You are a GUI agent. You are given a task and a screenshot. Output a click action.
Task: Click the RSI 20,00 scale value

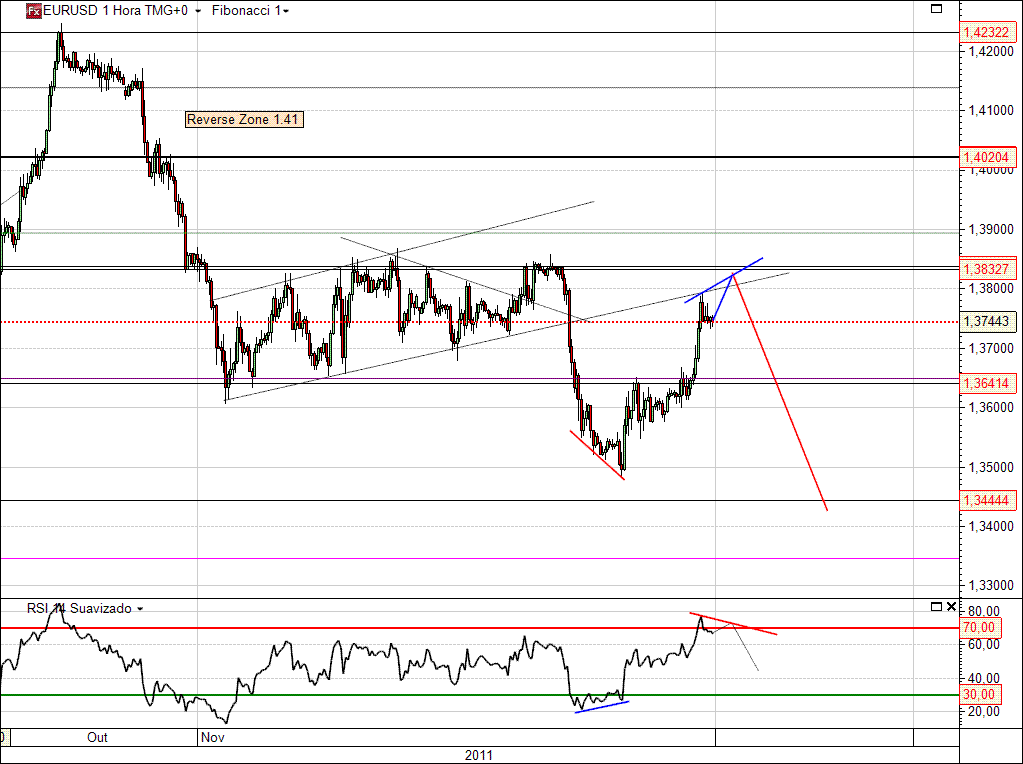[984, 712]
